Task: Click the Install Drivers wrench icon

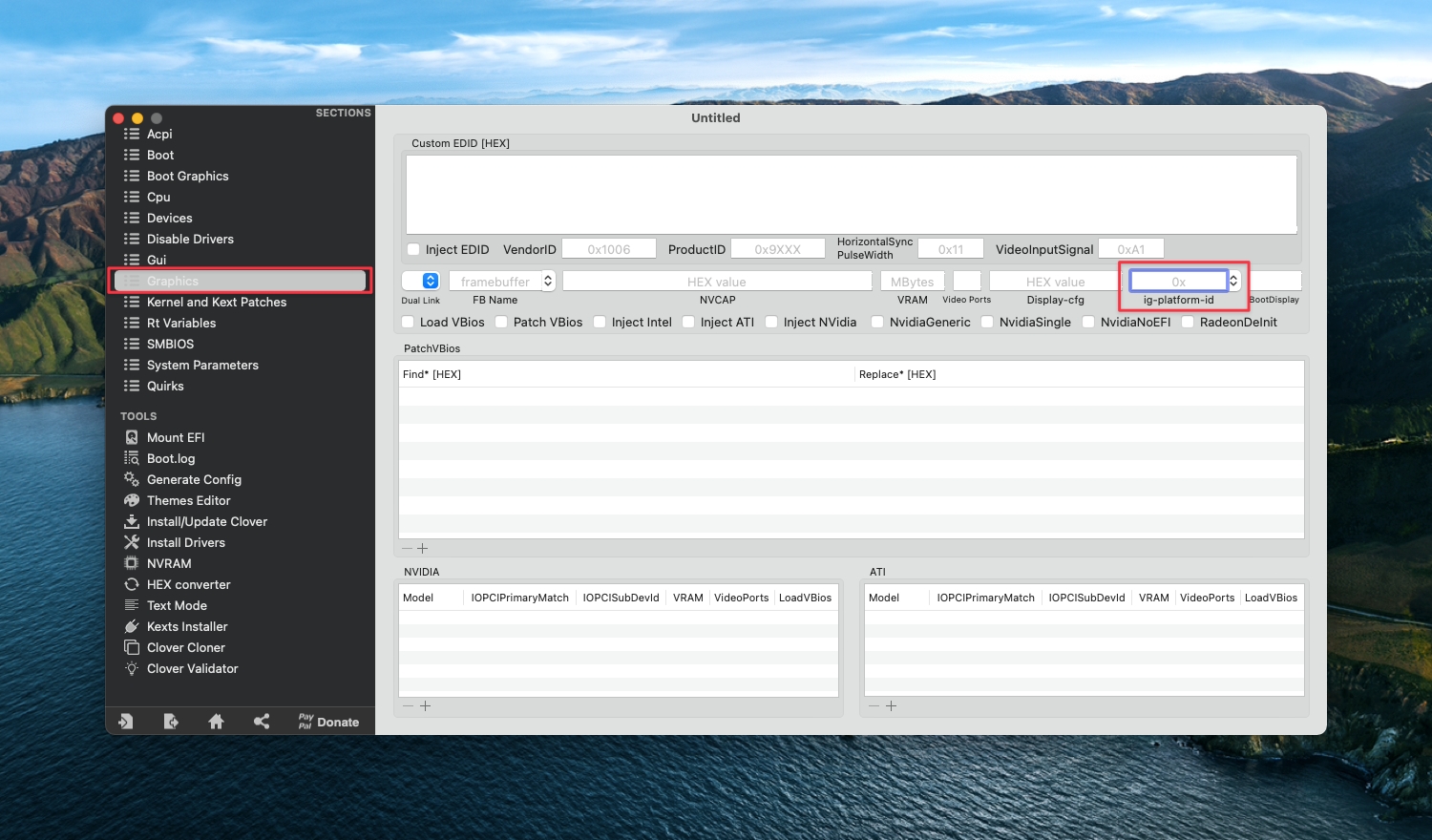Action: (x=132, y=542)
